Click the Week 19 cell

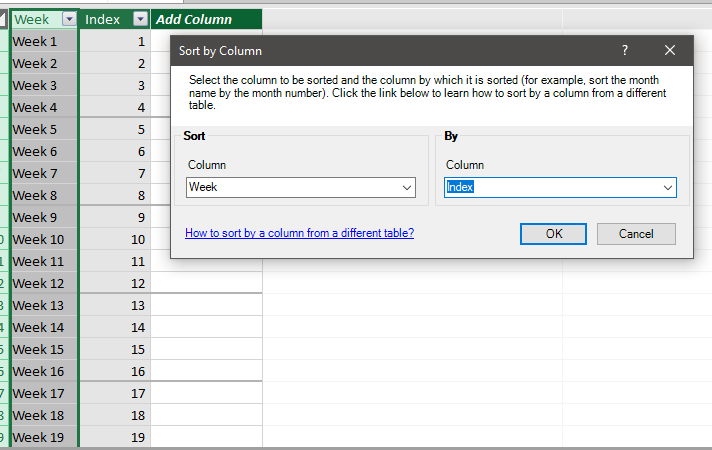[x=44, y=437]
